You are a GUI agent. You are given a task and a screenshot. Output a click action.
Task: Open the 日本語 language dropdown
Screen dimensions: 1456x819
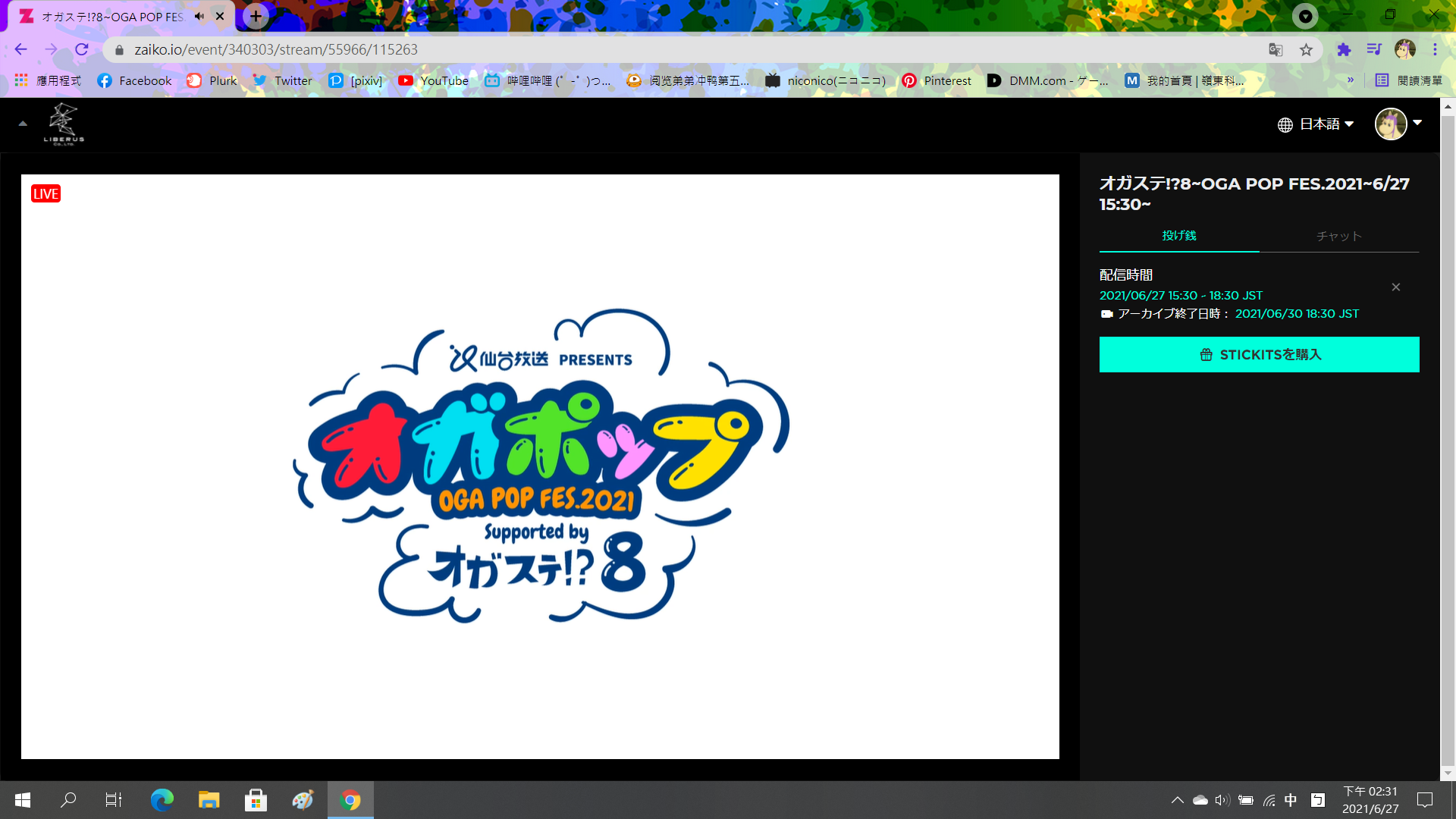1316,124
